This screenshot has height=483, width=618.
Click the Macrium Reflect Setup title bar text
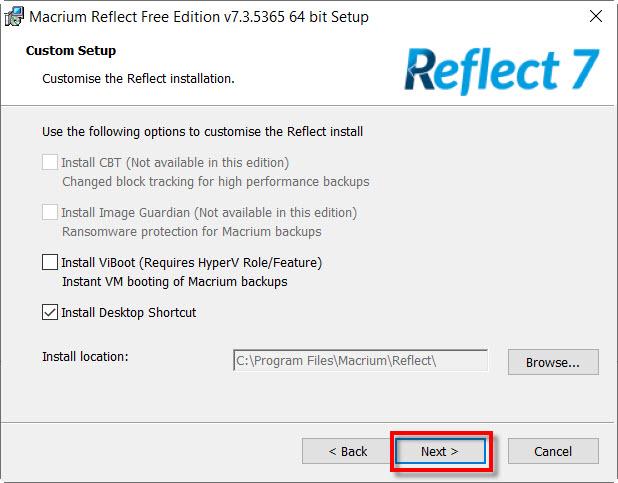point(198,17)
